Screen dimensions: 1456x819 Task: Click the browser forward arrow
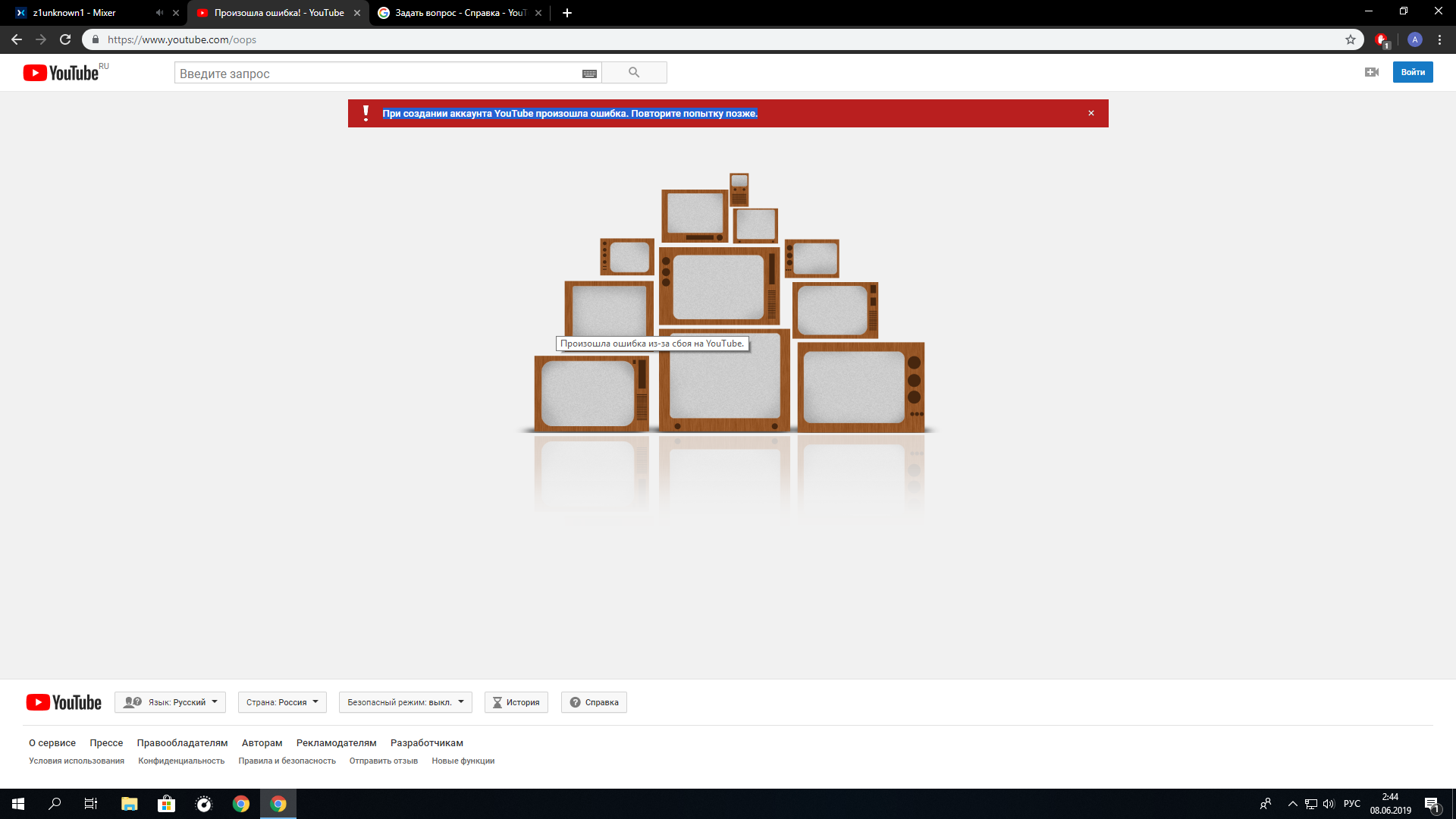click(x=41, y=39)
